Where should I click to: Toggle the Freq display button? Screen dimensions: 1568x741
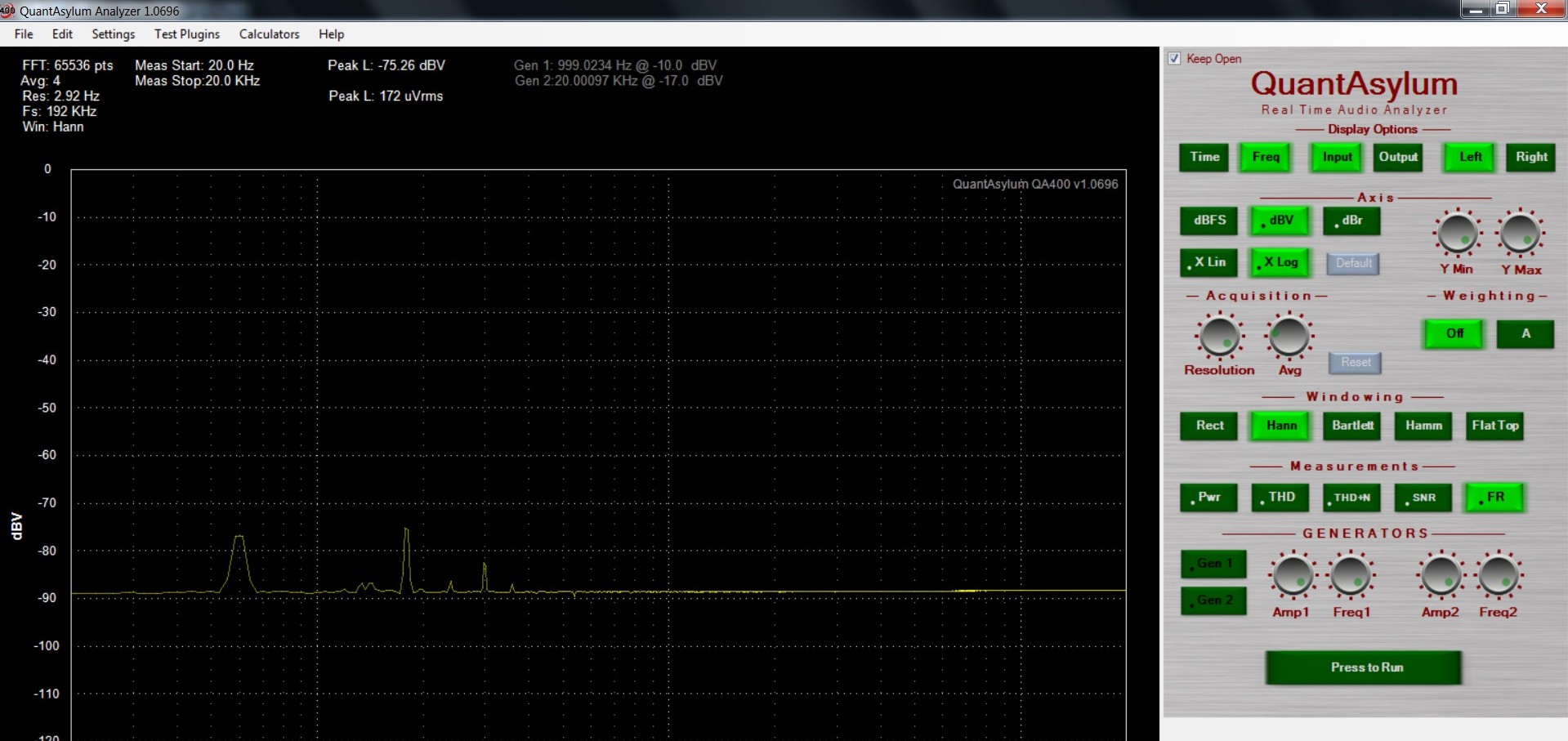[1266, 157]
